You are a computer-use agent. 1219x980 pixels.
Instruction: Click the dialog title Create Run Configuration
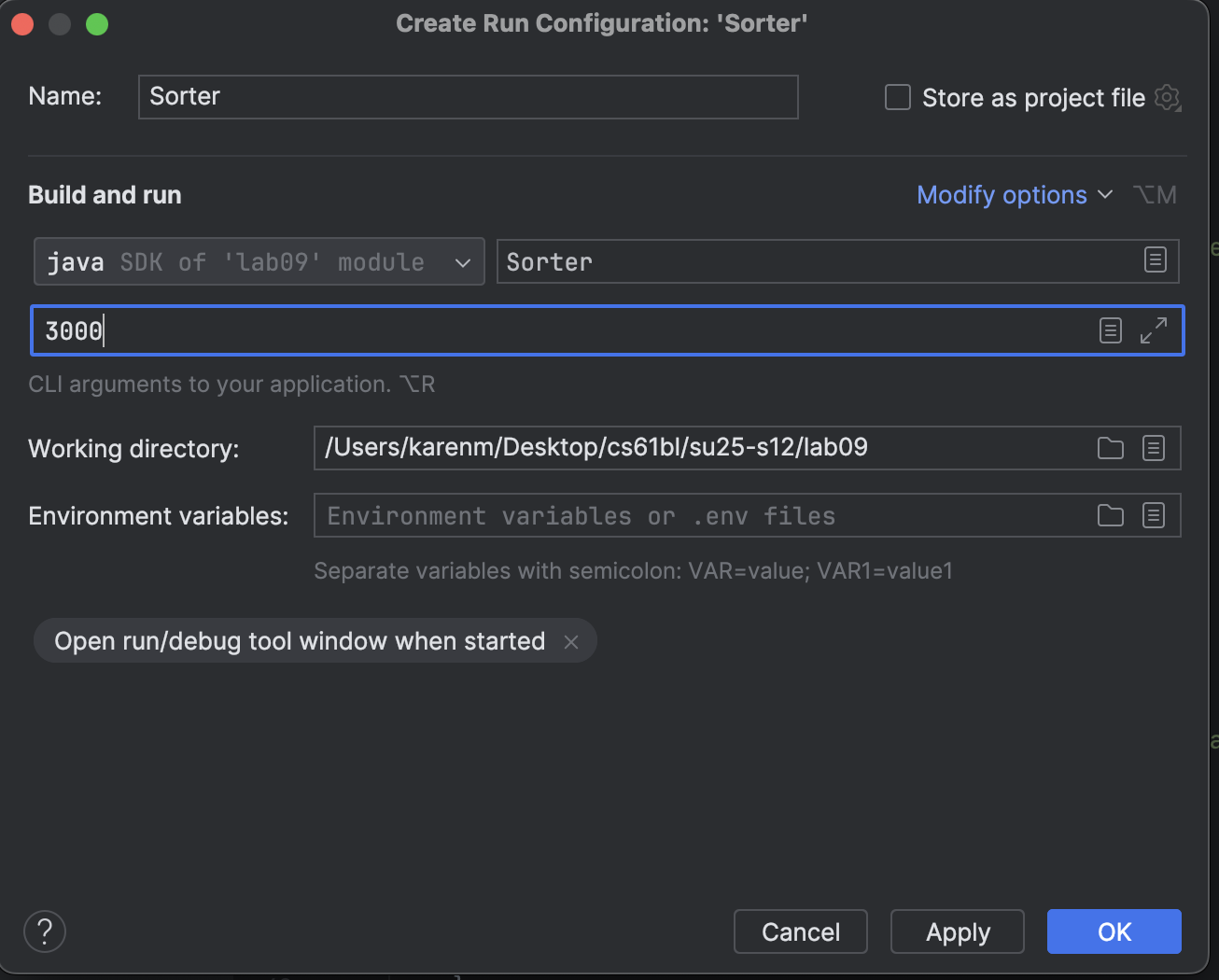(x=600, y=22)
